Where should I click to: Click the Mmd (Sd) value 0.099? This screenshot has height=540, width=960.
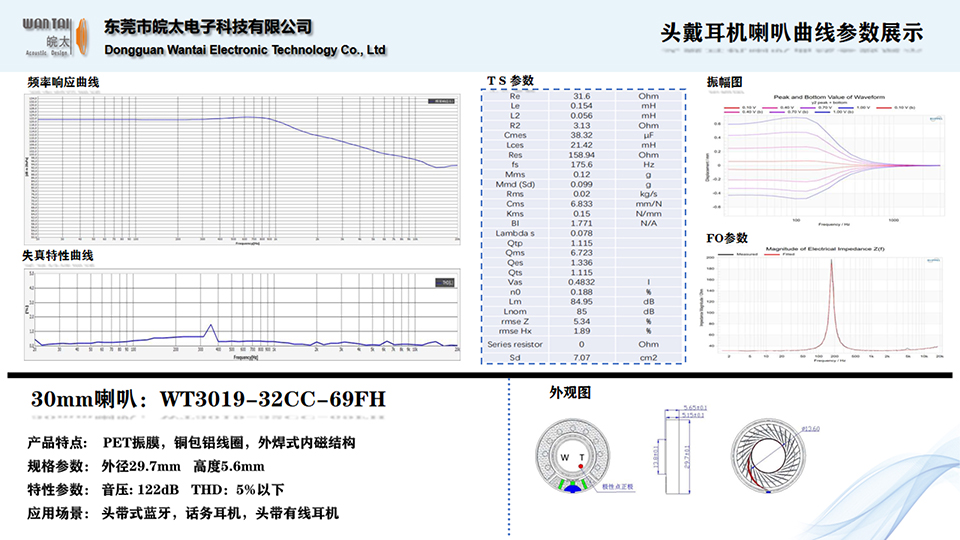(582, 184)
